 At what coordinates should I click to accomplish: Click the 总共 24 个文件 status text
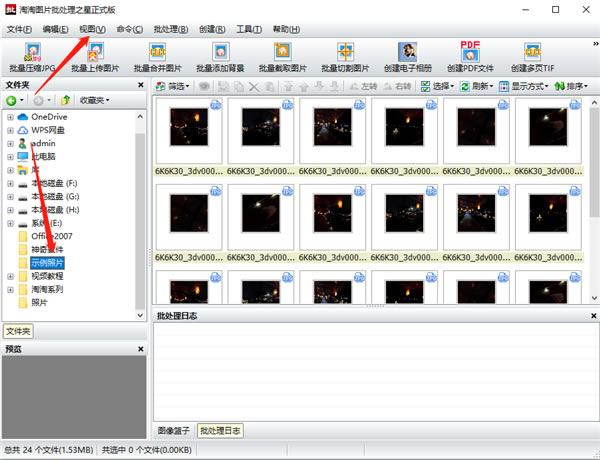tap(48, 450)
